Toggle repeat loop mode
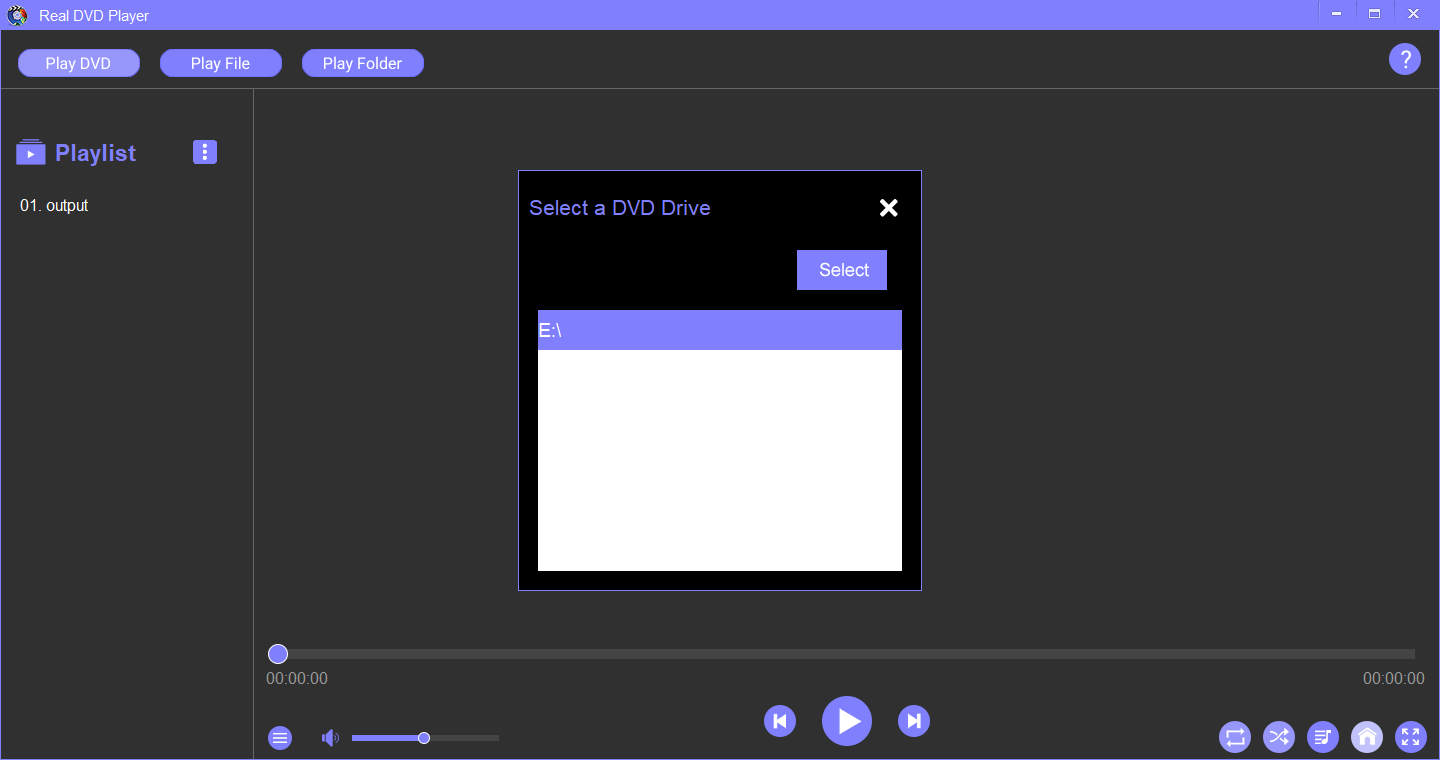Image resolution: width=1440 pixels, height=760 pixels. click(x=1235, y=737)
